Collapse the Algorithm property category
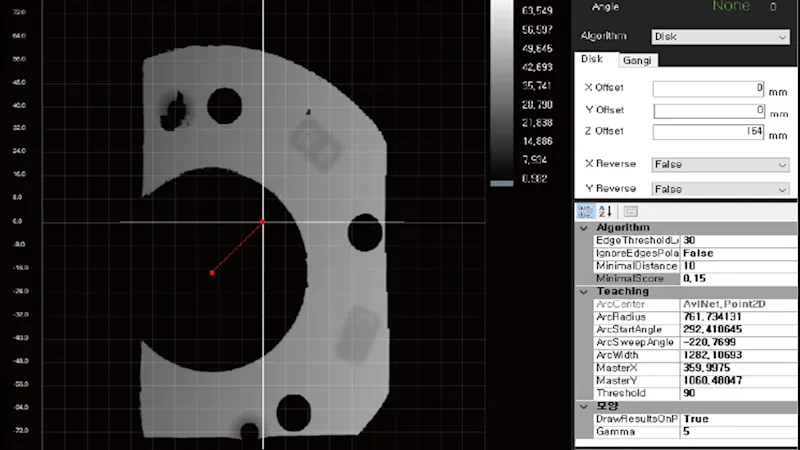800x450 pixels. 585,228
